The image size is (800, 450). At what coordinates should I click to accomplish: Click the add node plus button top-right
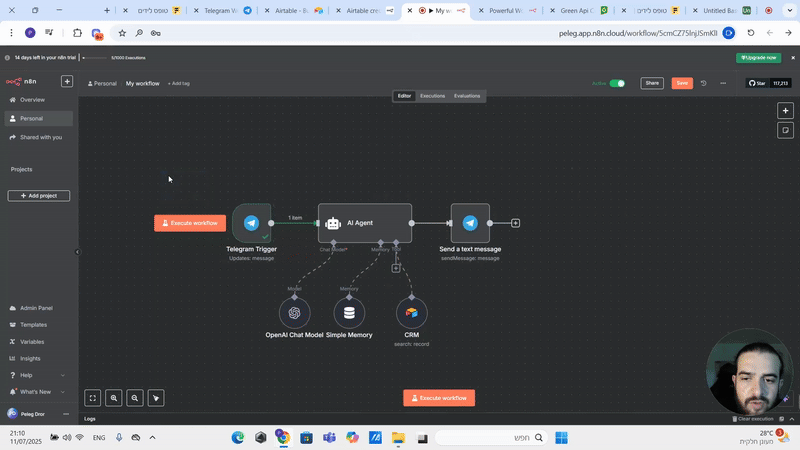(x=786, y=111)
